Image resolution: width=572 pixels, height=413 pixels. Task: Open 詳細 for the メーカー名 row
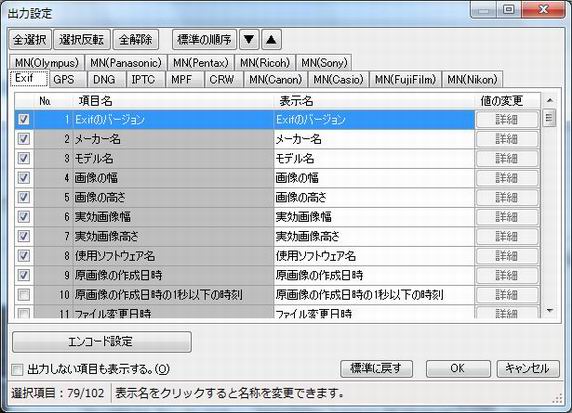(x=507, y=139)
